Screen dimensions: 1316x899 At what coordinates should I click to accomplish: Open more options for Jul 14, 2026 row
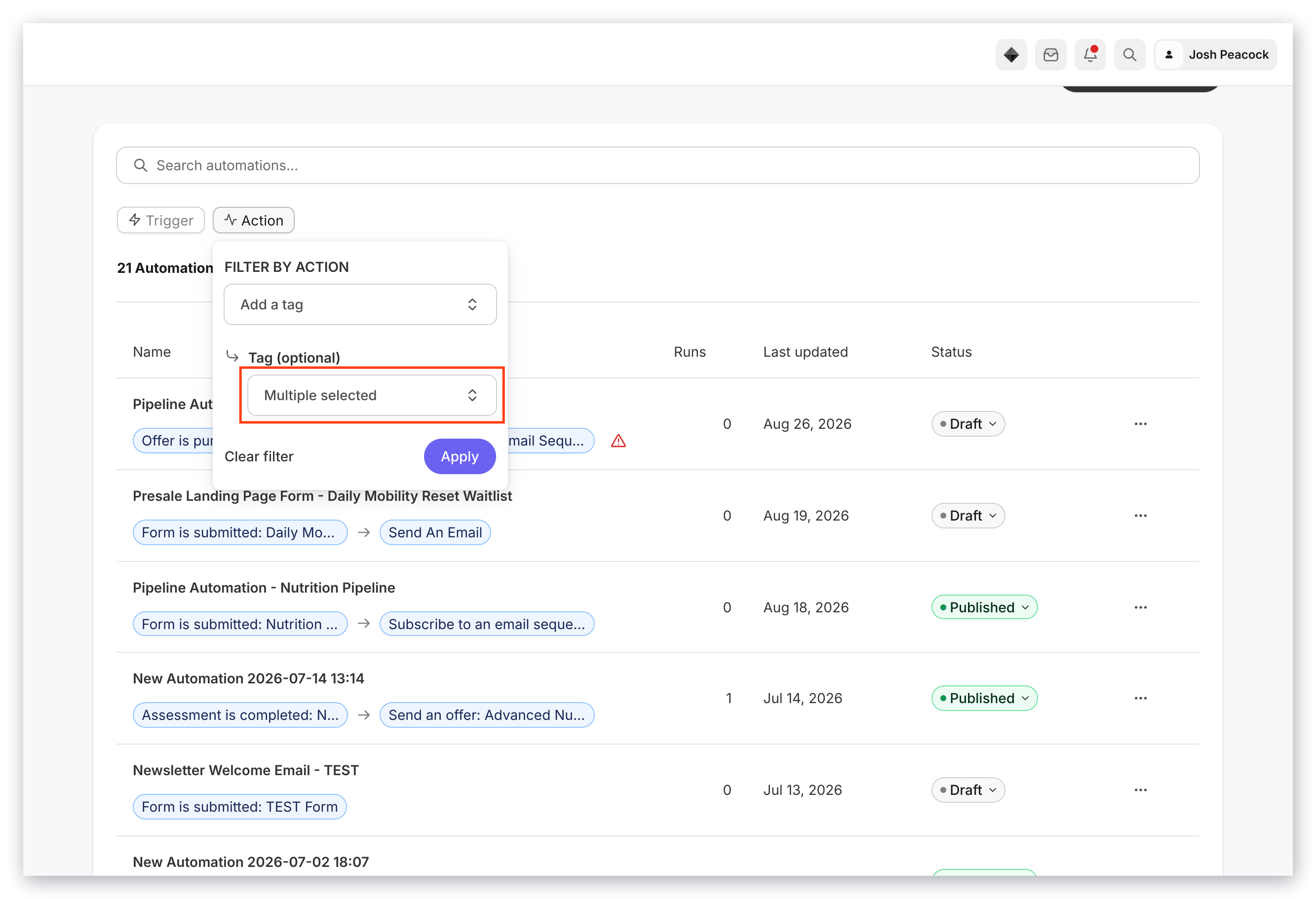(1140, 698)
